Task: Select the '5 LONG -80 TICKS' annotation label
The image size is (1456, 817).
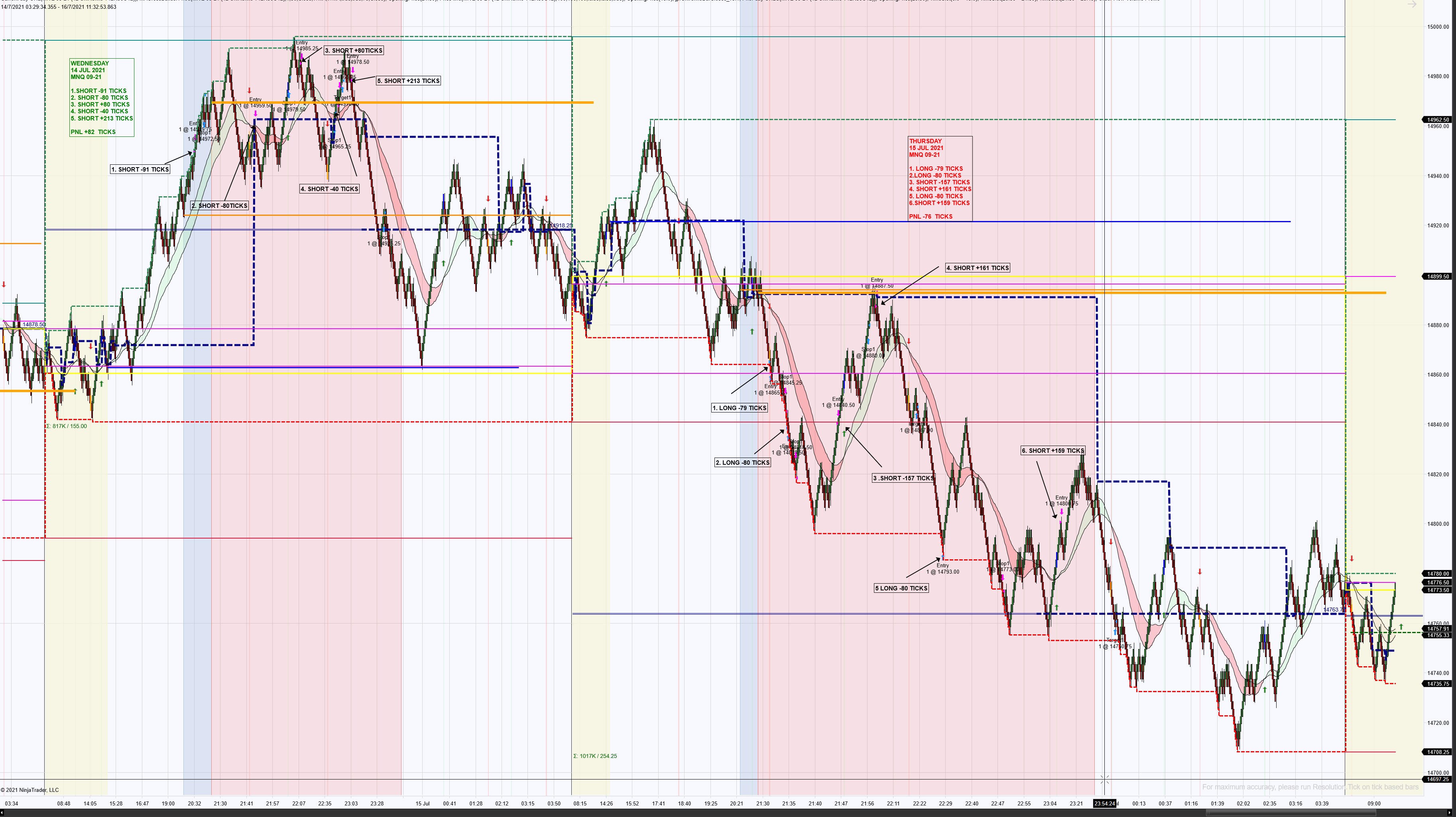Action: 901,588
